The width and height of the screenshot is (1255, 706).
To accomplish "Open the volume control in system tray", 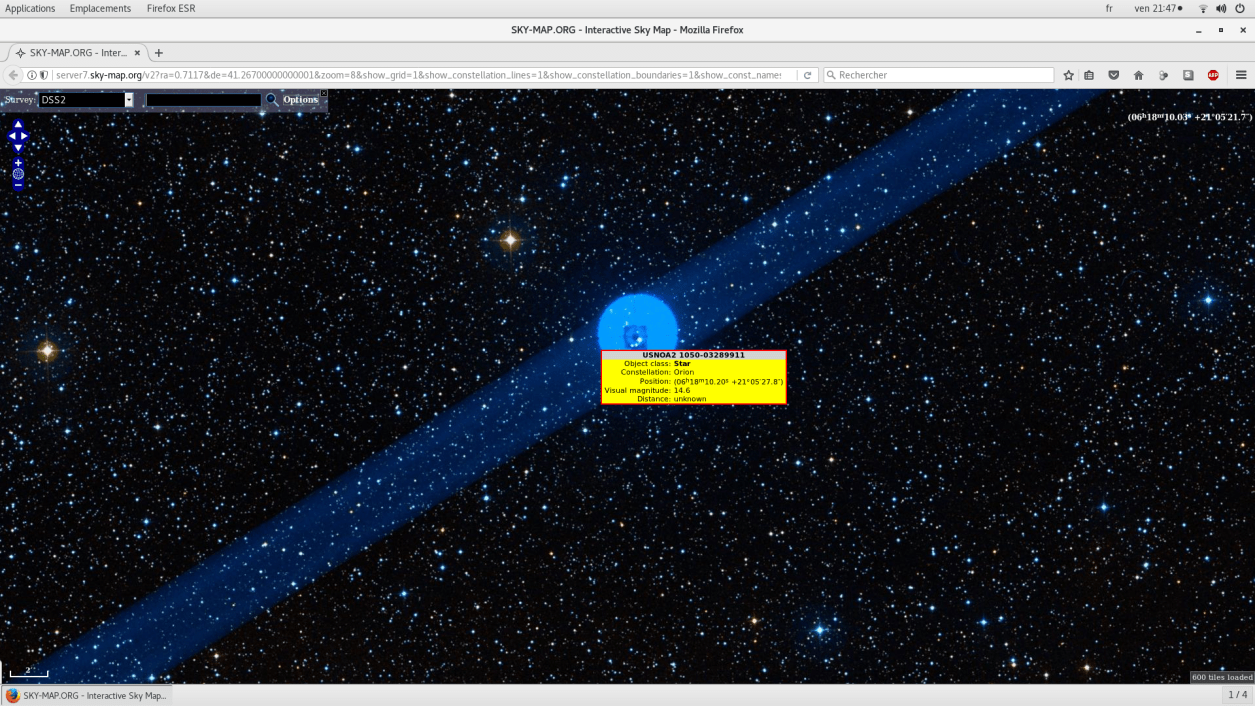I will 1221,8.
